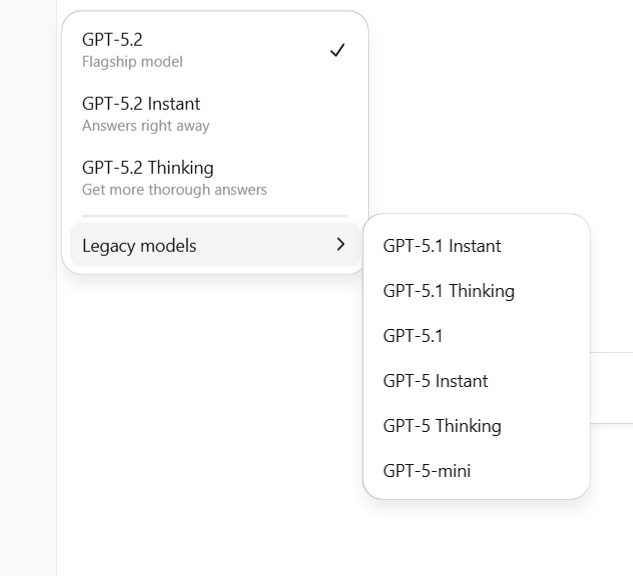
Task: Select GPT-5 Thinking legacy option
Action: 441,426
